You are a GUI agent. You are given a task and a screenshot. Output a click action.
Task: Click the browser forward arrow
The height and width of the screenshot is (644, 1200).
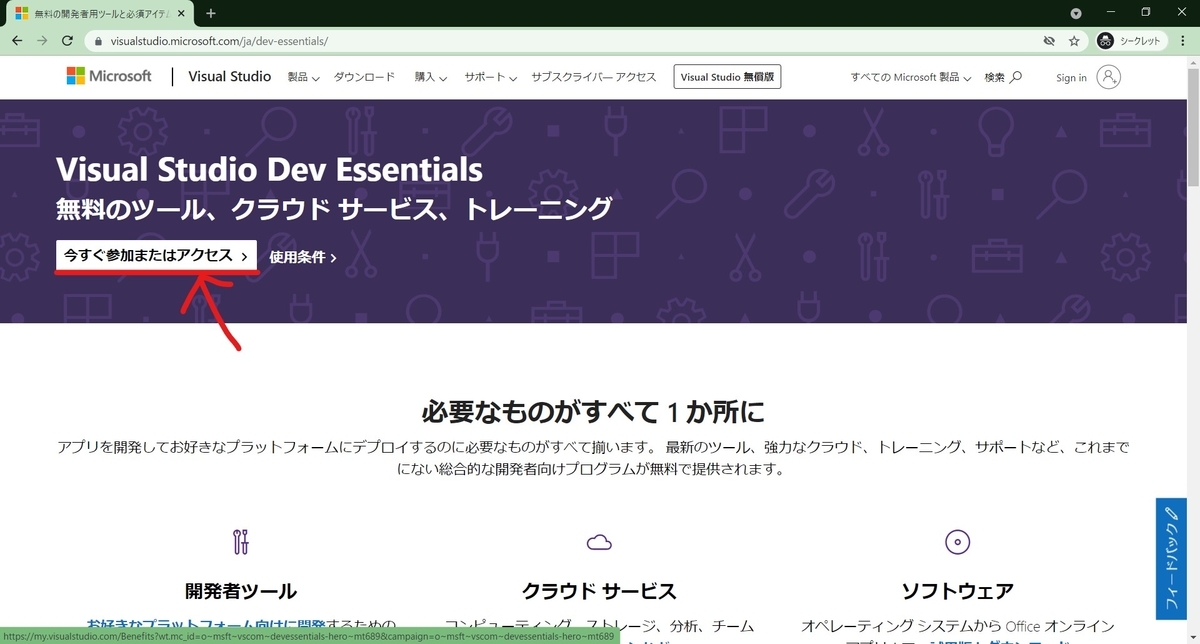coord(42,41)
